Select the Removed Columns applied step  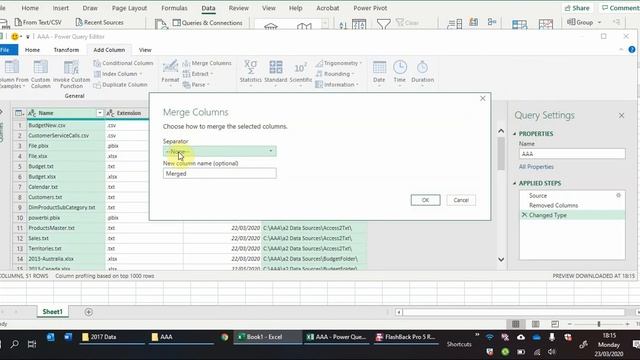click(x=553, y=205)
